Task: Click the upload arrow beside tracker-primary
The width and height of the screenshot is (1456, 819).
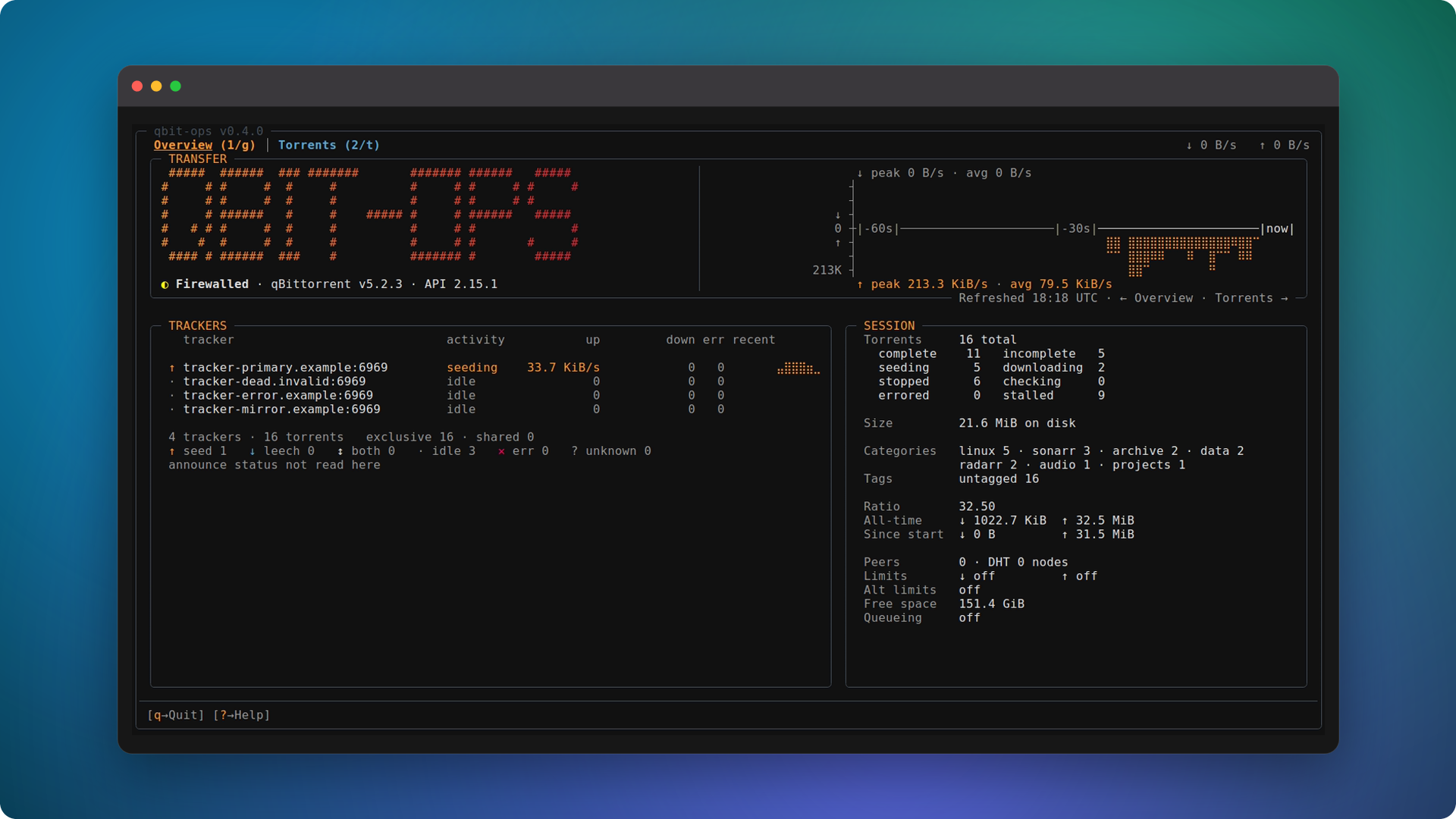Action: pos(172,368)
